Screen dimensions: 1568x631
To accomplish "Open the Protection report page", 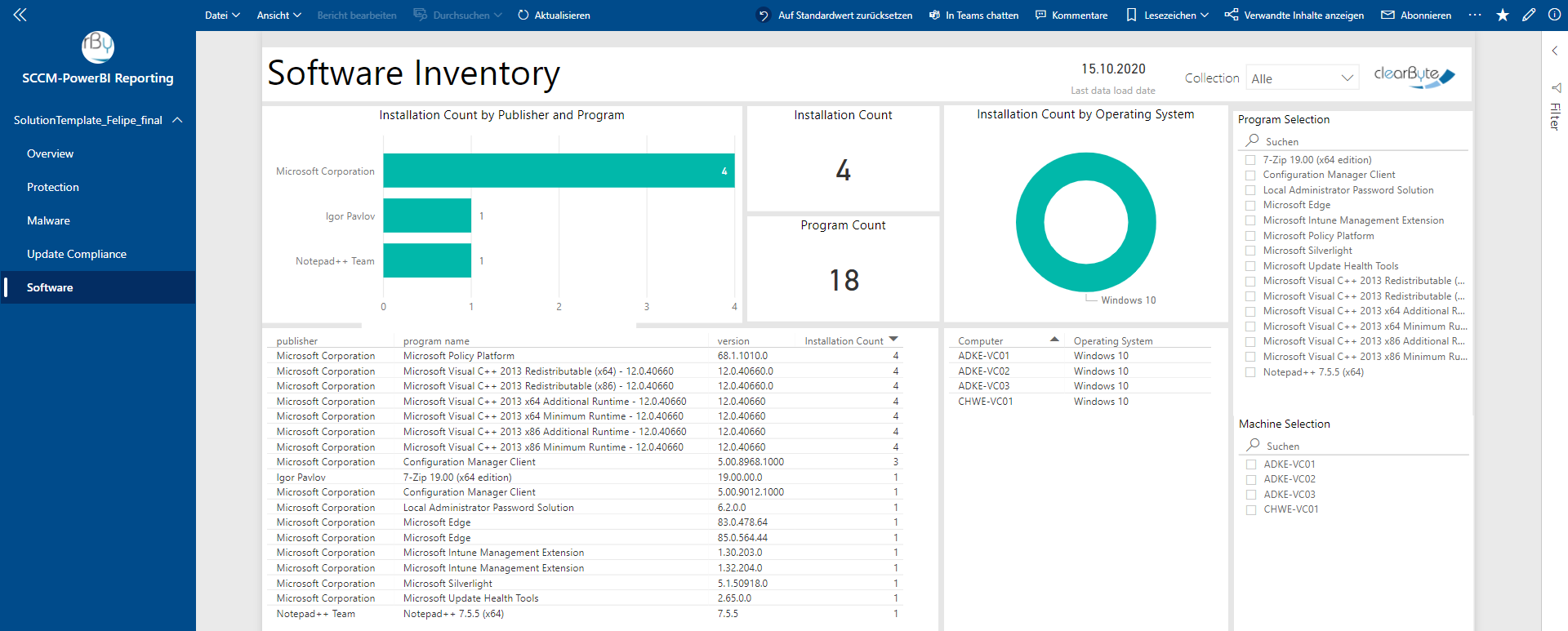I will [53, 187].
